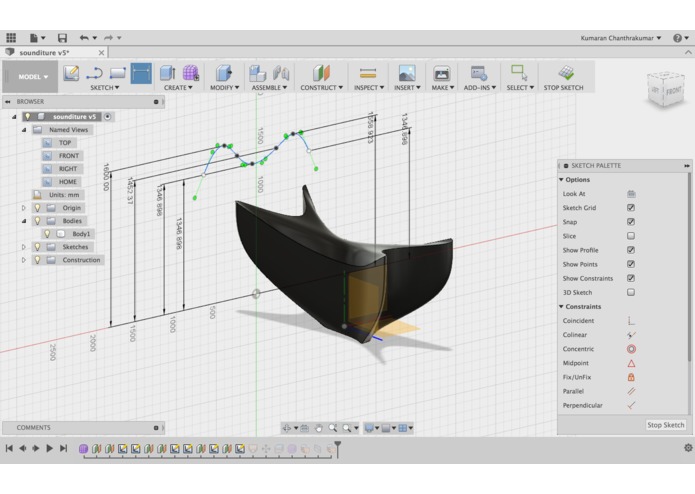The image size is (695, 494).
Task: Expand the Construction folder
Action: (x=24, y=260)
